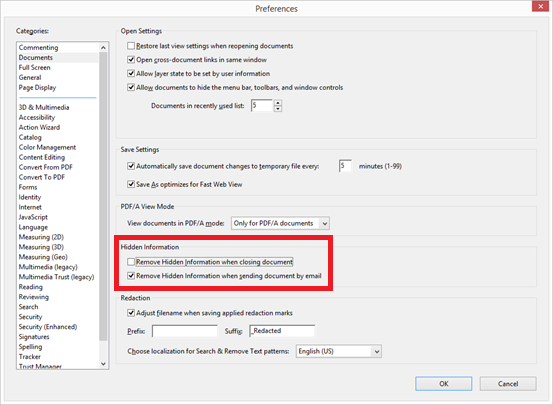
Task: Choose the JavaScript category
Action: 33,217
